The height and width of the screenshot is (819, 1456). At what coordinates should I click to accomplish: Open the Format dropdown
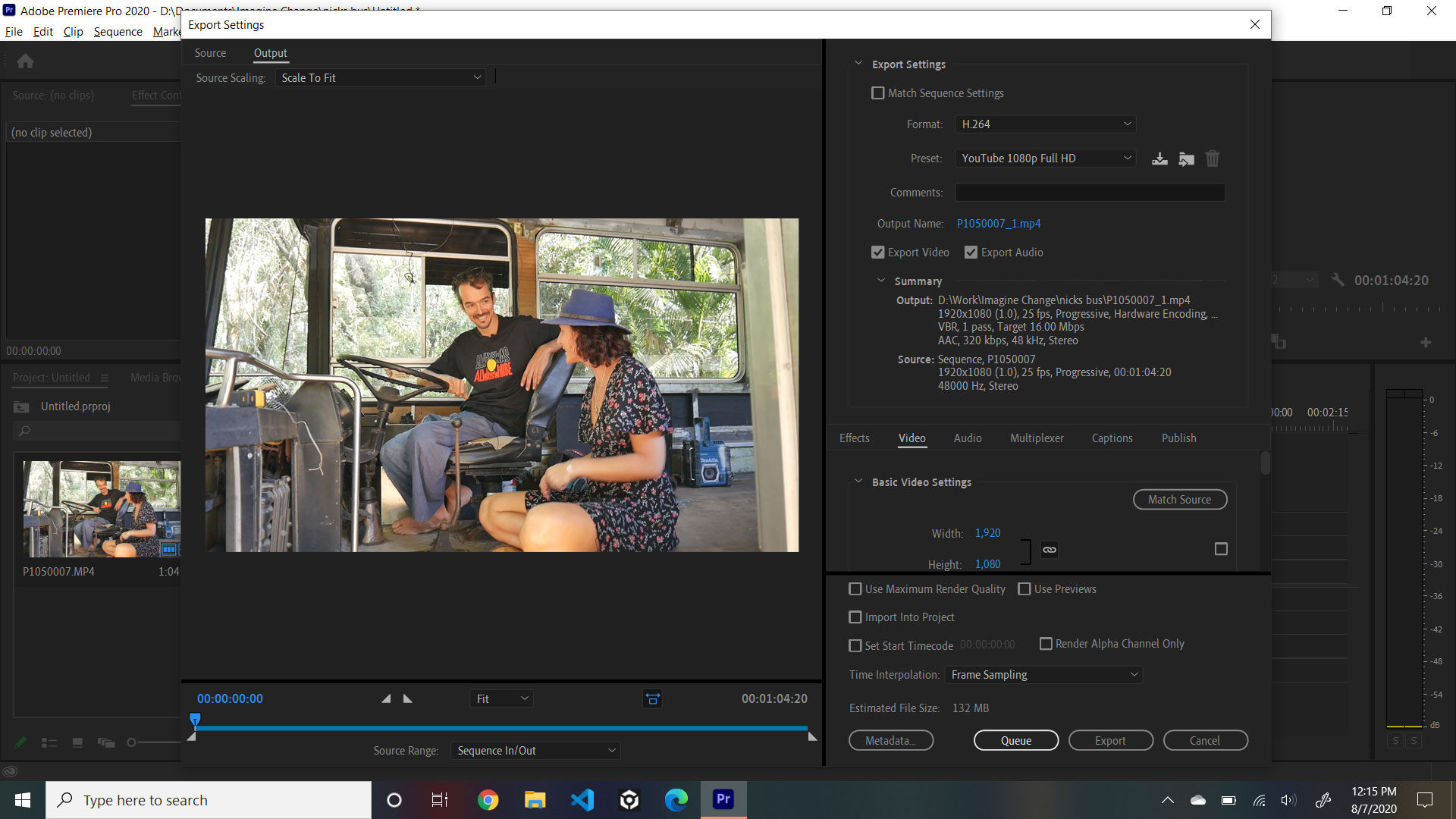1045,124
